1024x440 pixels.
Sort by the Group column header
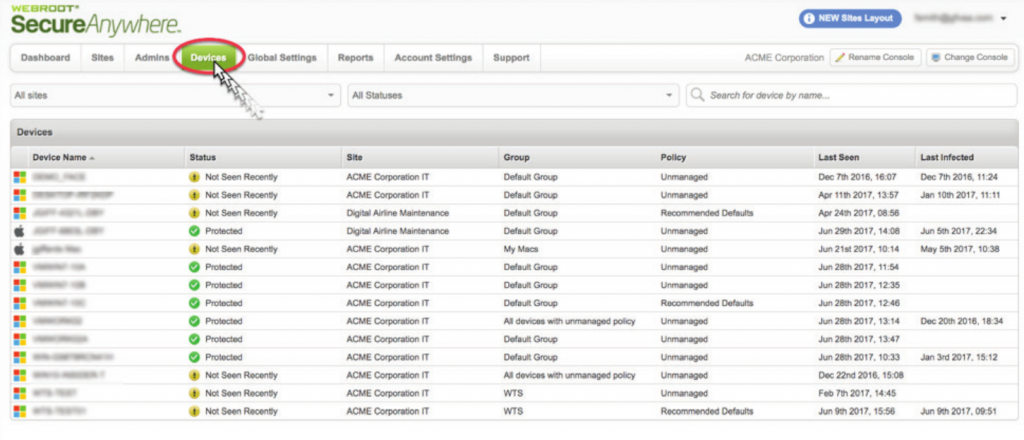516,157
